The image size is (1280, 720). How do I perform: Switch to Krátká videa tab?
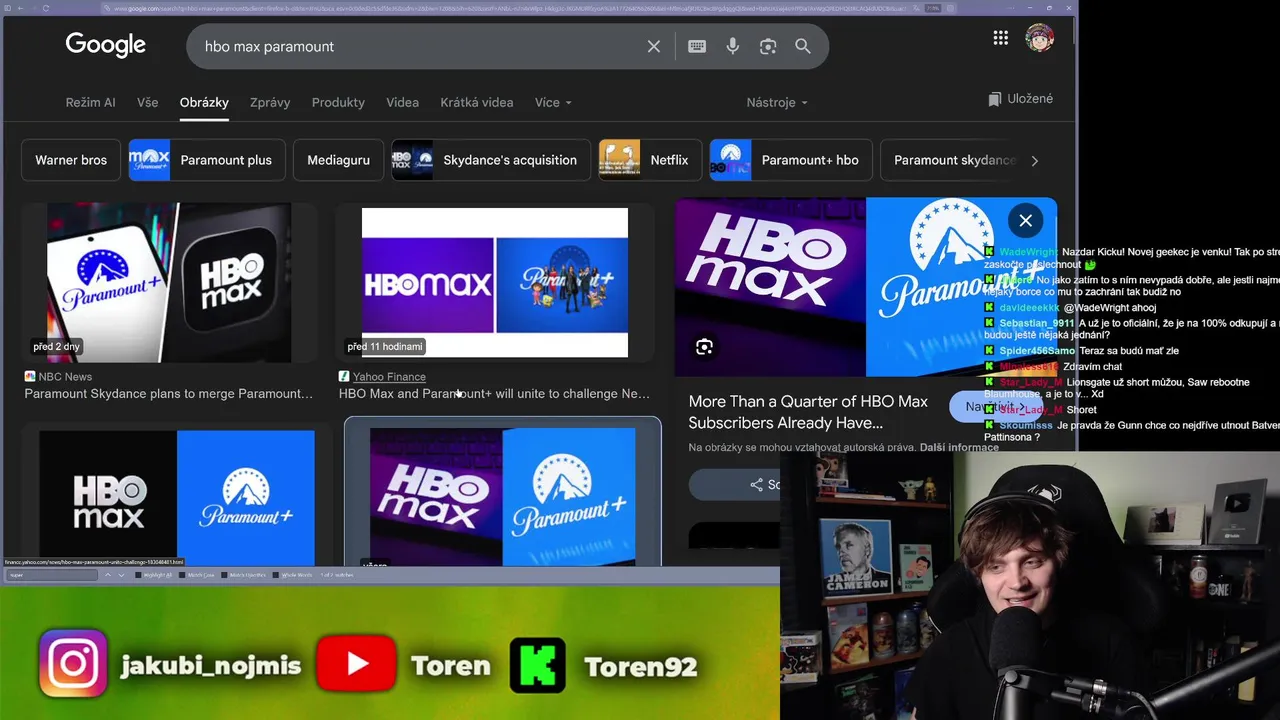point(477,102)
